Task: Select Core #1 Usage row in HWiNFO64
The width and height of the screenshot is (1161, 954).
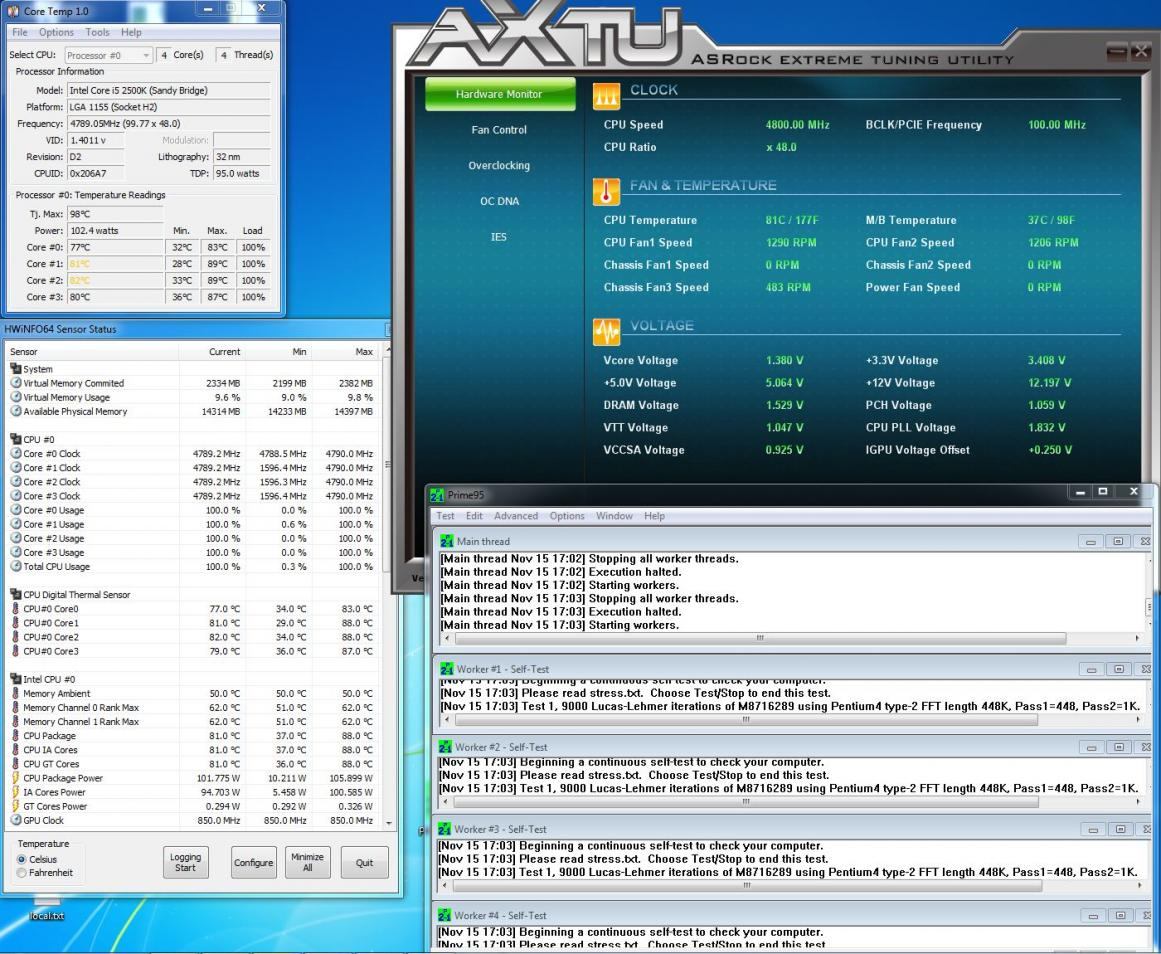Action: (193, 524)
